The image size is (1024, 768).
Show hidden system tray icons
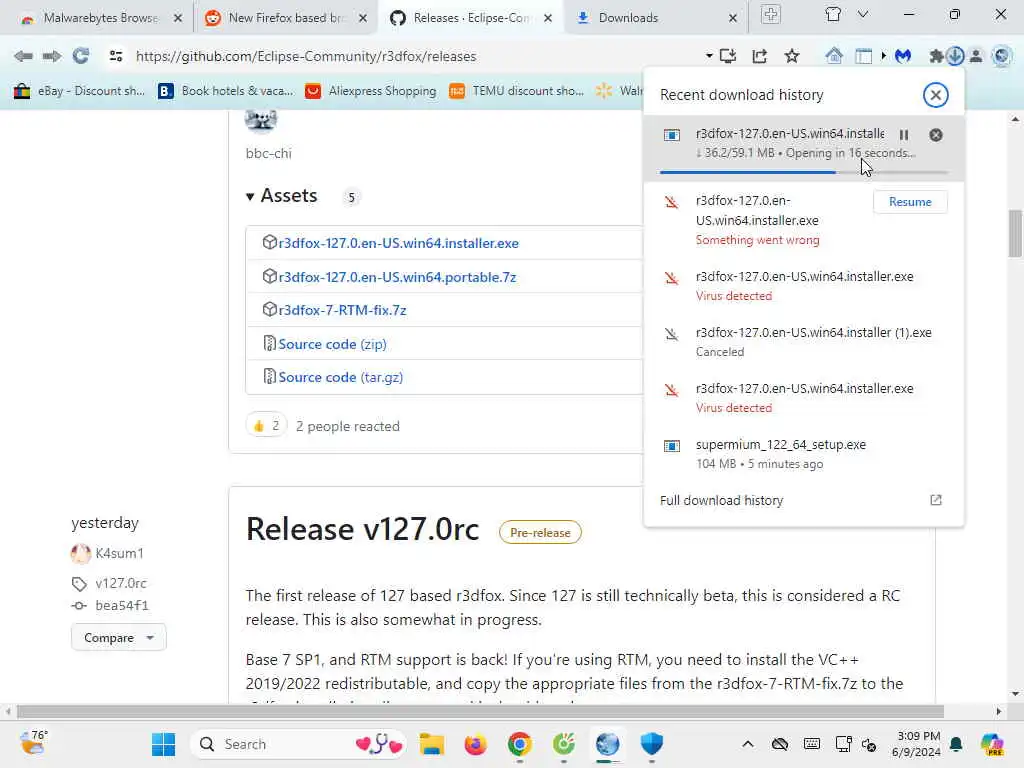pyautogui.click(x=748, y=744)
